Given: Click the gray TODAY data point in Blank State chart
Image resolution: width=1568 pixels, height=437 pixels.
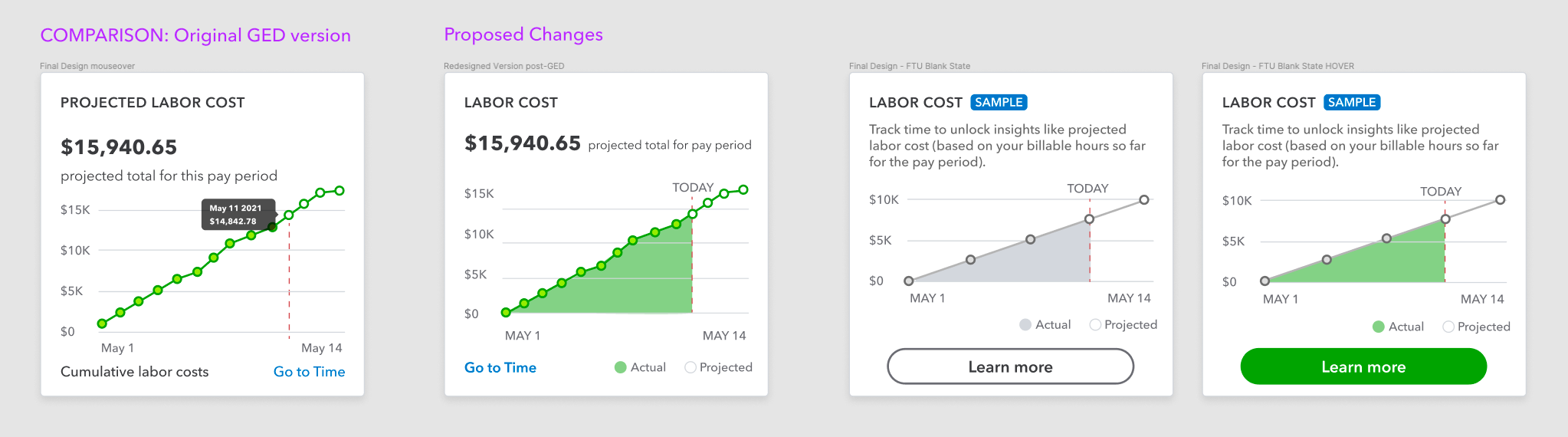Looking at the screenshot, I should coord(1089,219).
